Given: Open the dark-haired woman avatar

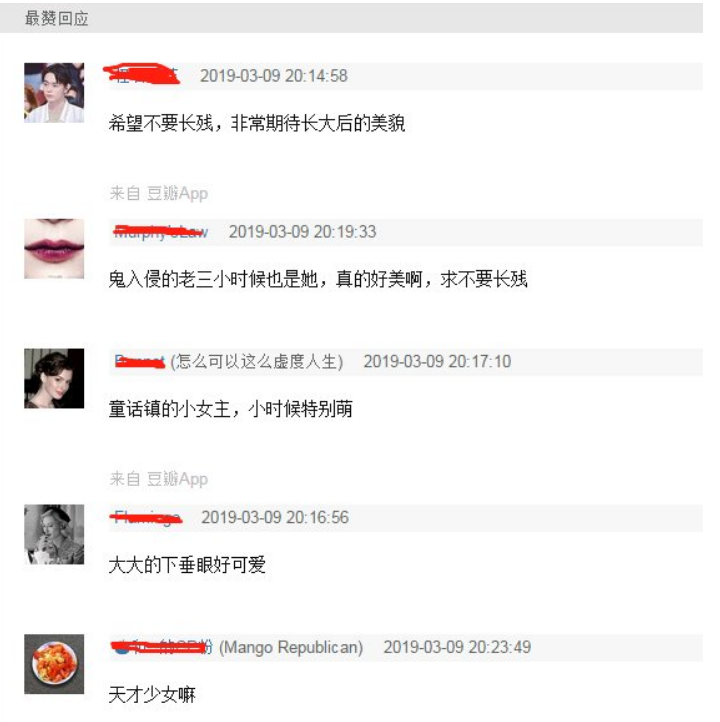Looking at the screenshot, I should [54, 378].
